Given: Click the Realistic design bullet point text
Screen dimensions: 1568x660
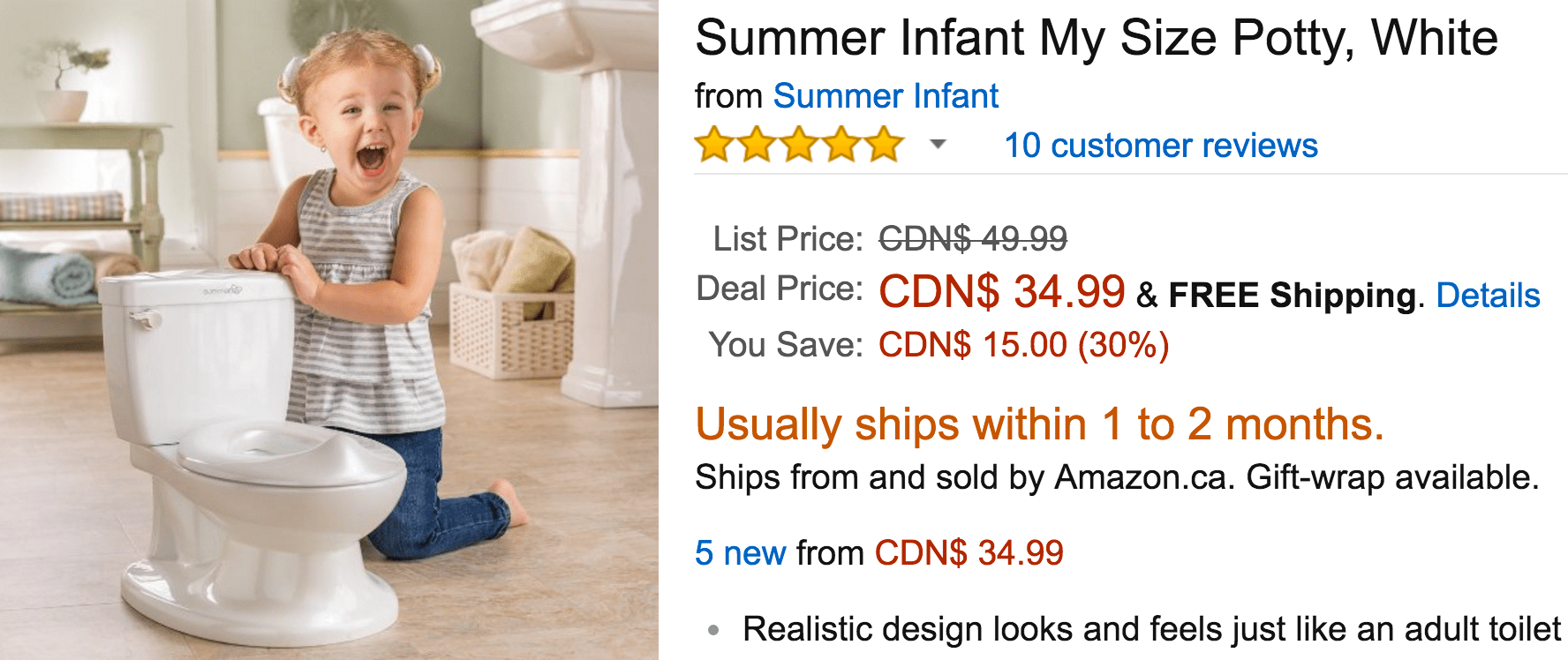Looking at the screenshot, I should click(x=1151, y=629).
